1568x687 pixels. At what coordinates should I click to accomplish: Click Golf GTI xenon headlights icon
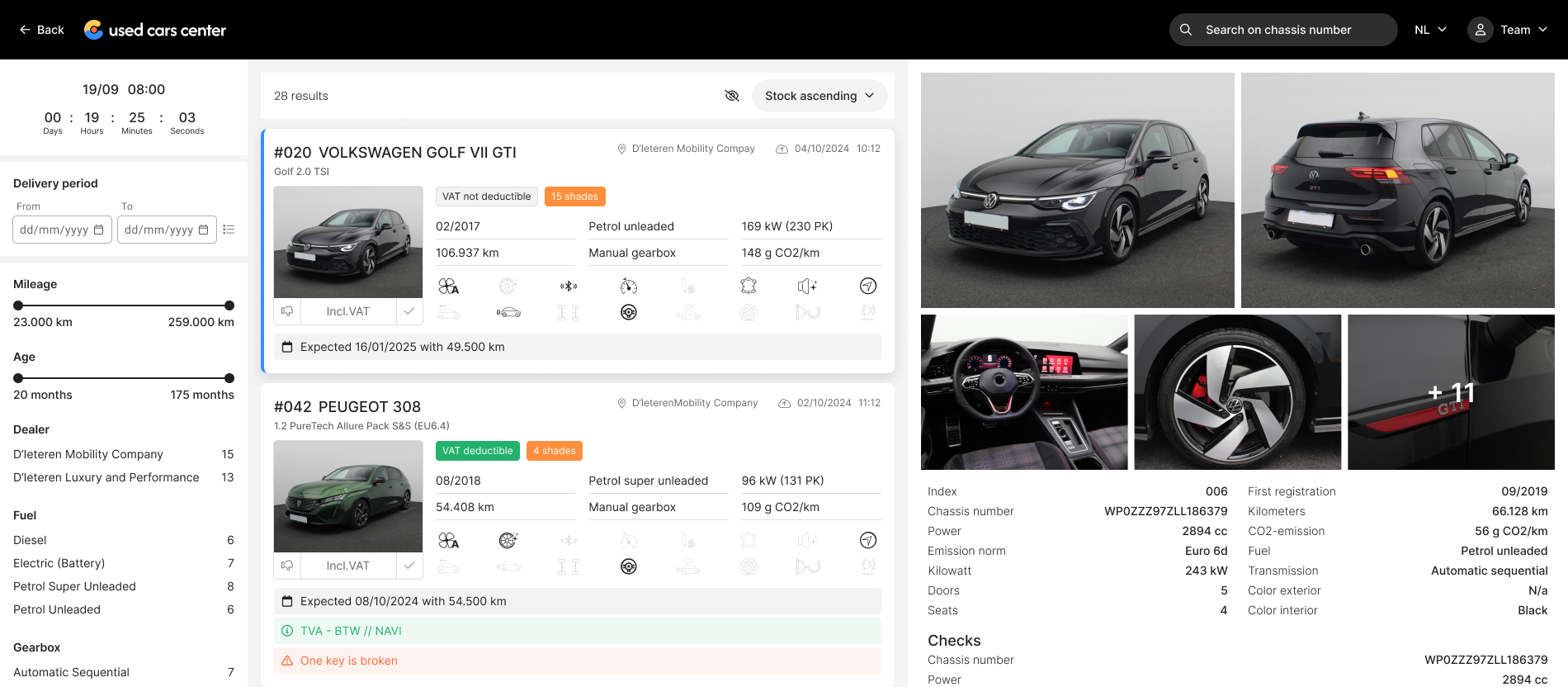click(868, 312)
